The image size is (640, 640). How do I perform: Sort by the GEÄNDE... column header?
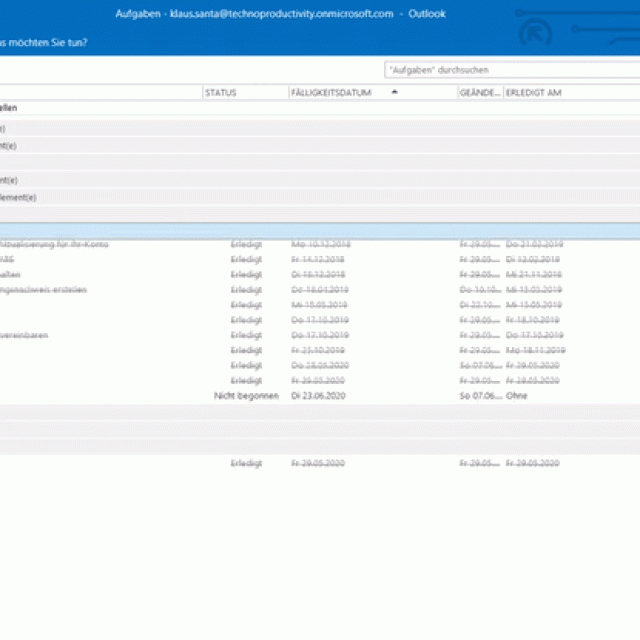480,93
